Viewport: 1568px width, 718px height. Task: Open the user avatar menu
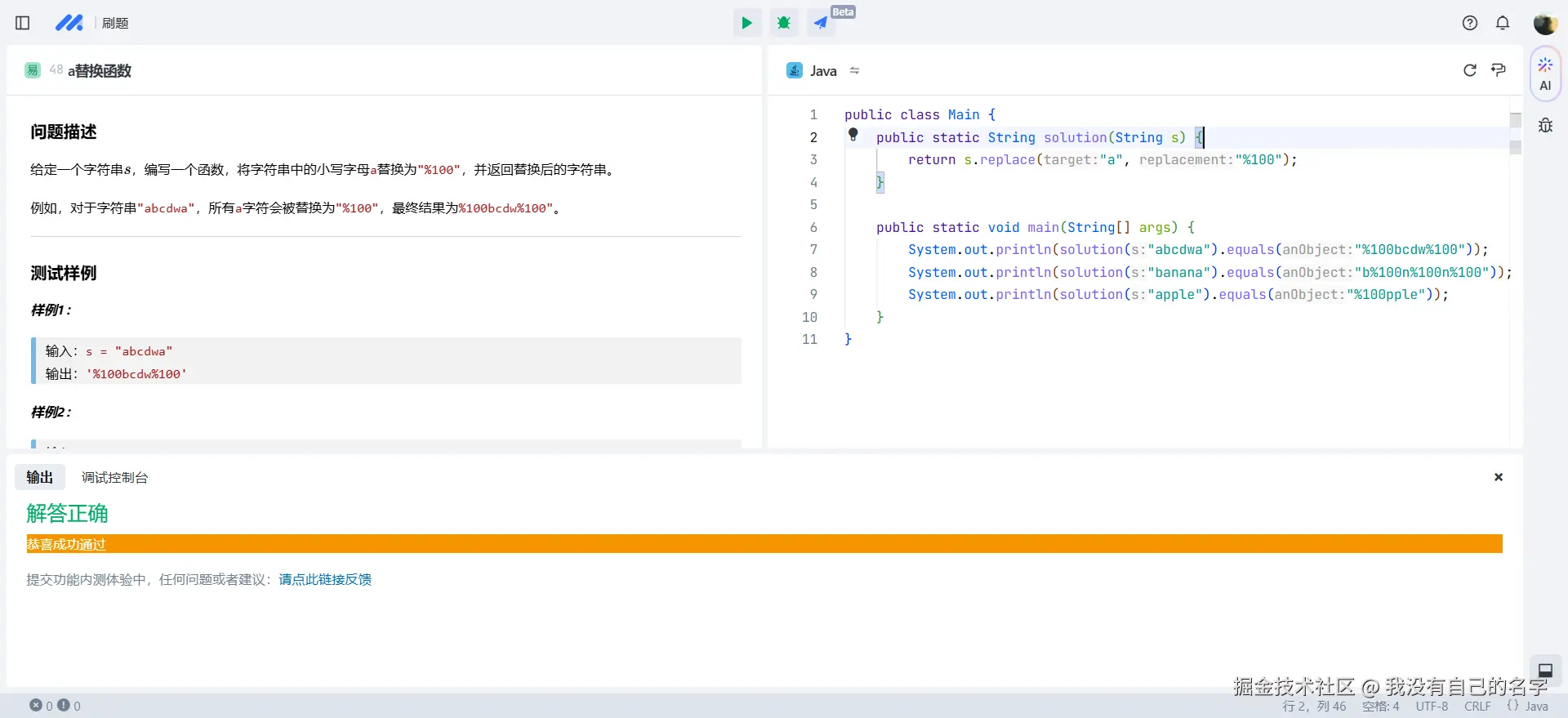point(1544,24)
